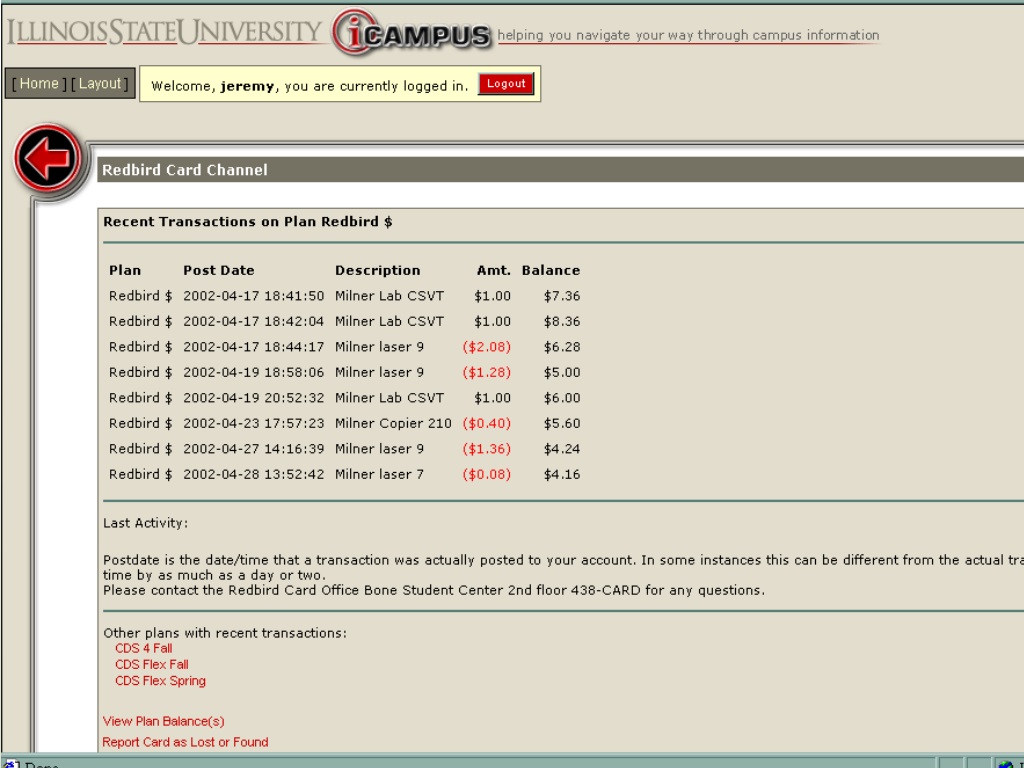Click the Illinois State University logo
The image size is (1024, 768).
165,32
